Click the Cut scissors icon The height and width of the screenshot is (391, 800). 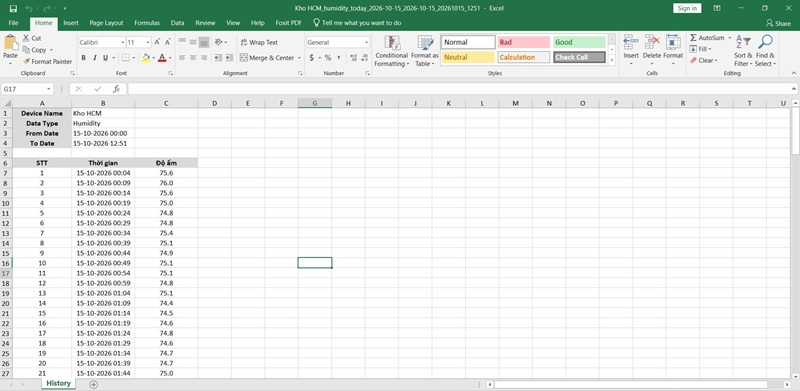tap(26, 38)
